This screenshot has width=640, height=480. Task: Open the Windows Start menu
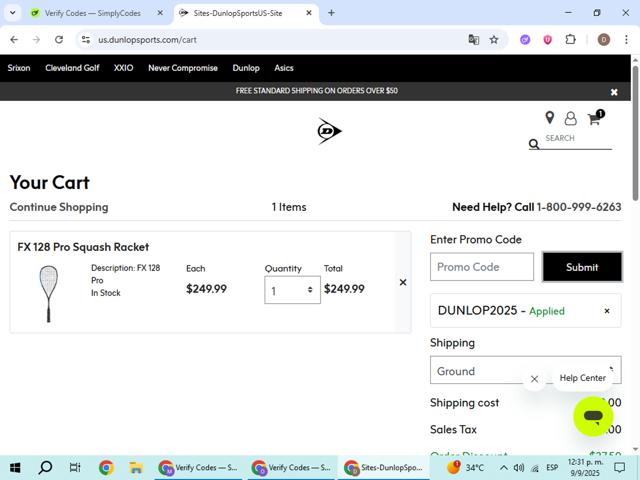click(15, 468)
